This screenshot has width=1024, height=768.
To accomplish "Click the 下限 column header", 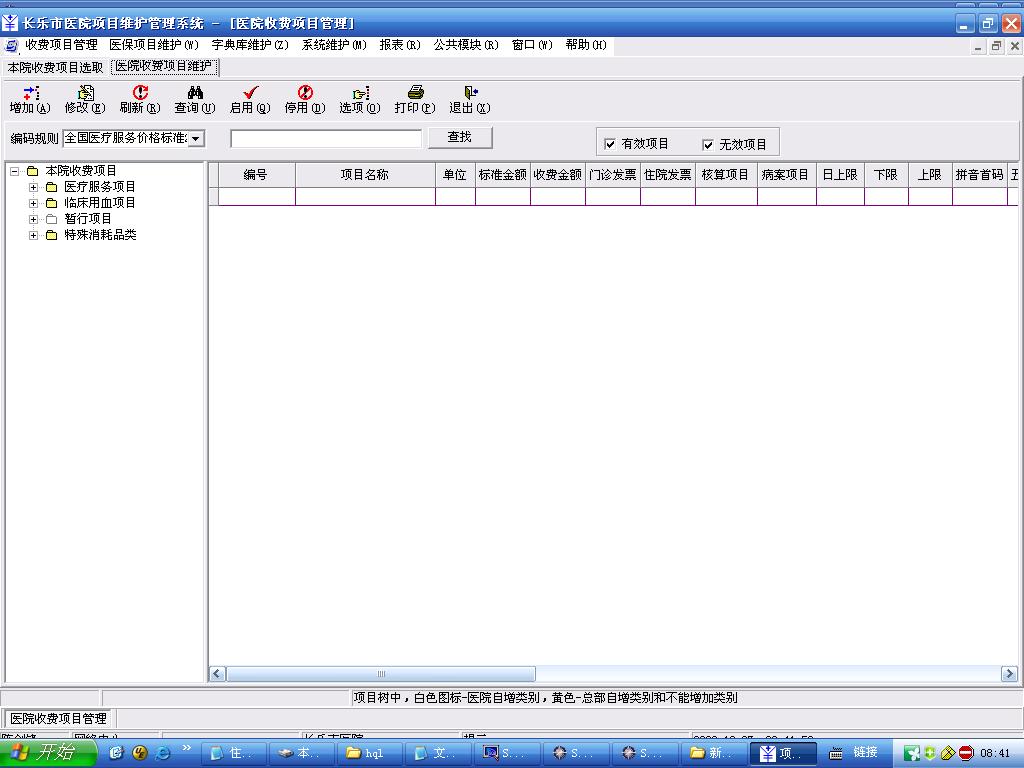I will (886, 175).
